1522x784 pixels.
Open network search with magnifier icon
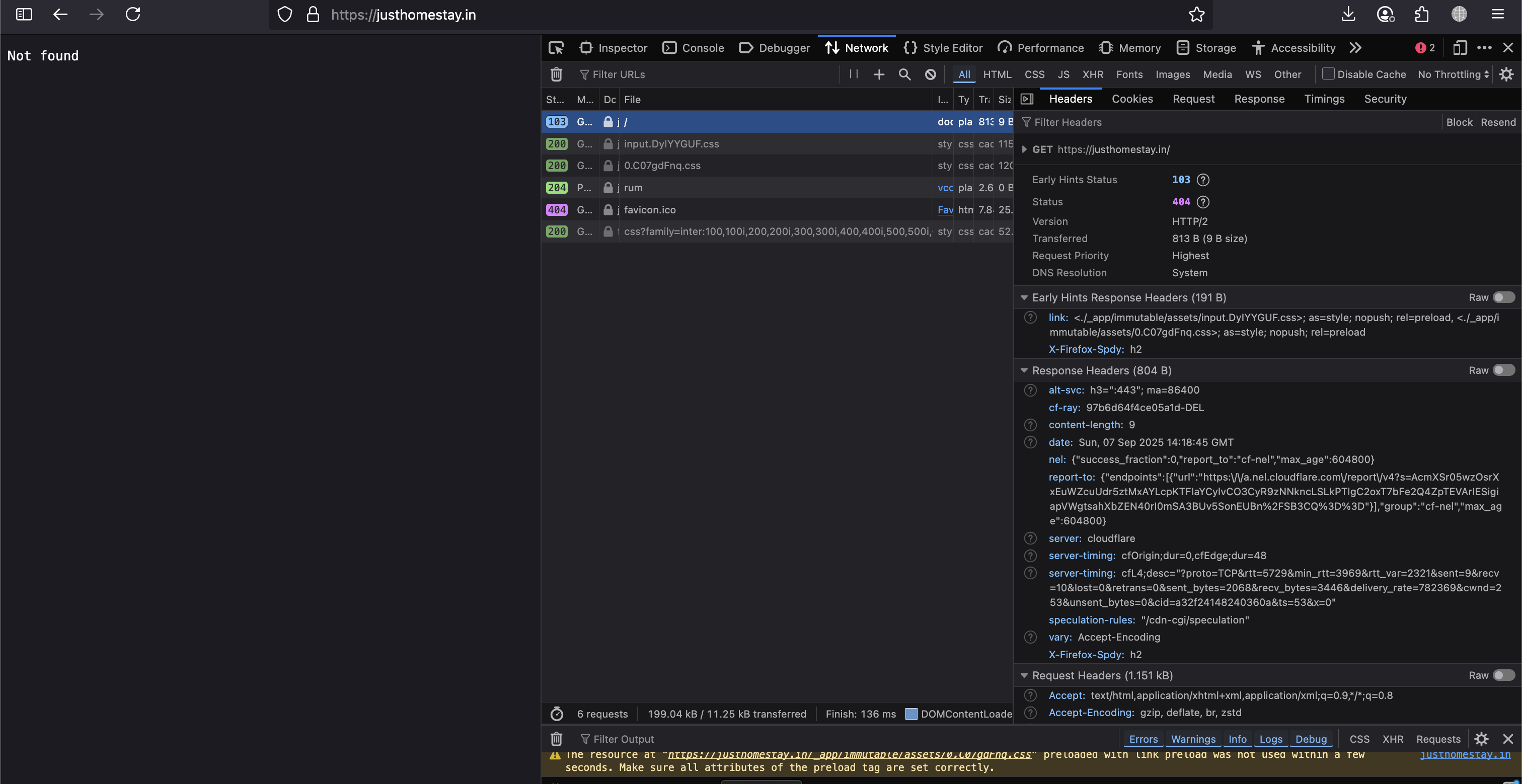904,74
